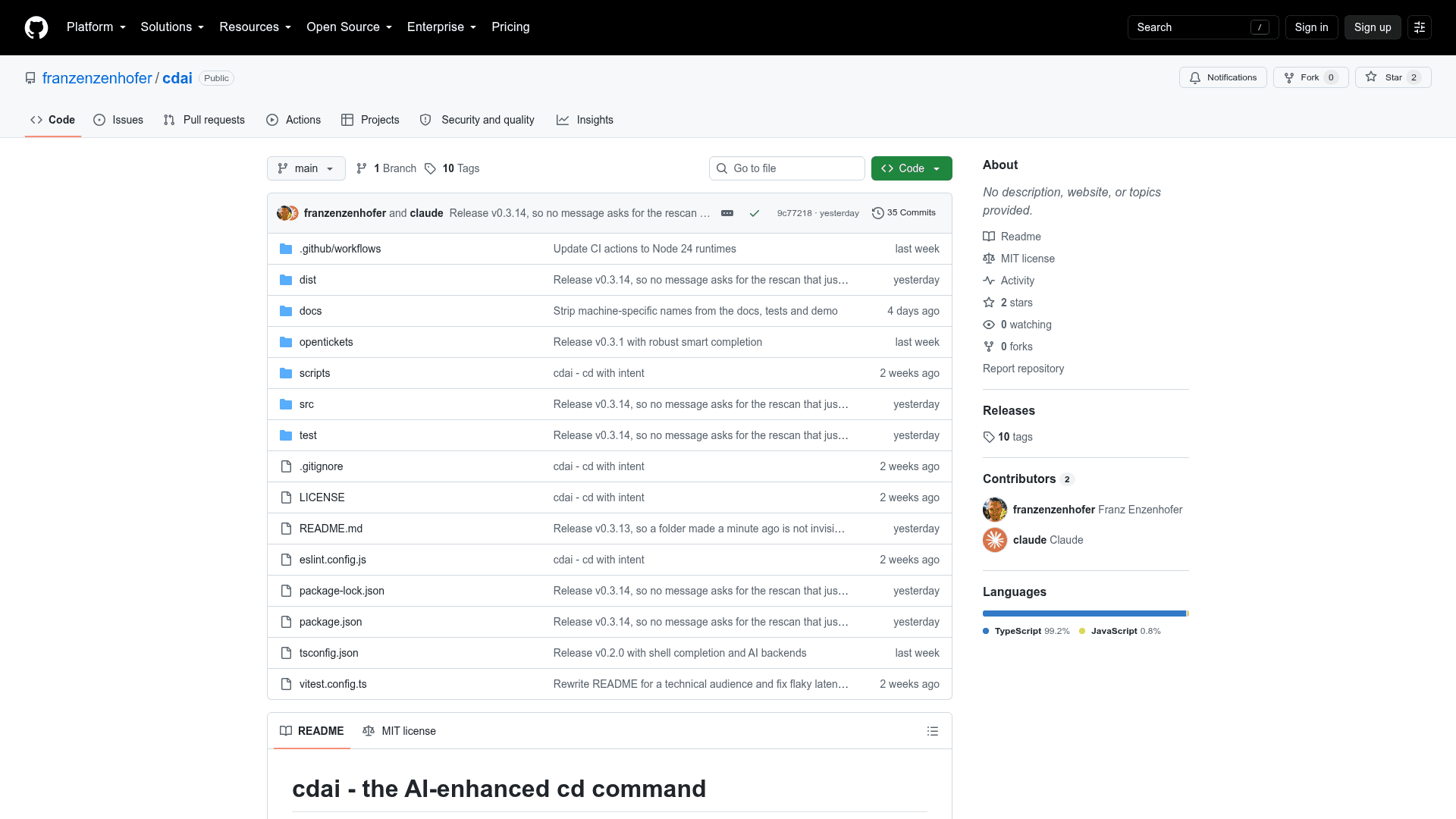
Task: Focus the Go to file field
Action: coord(787,168)
